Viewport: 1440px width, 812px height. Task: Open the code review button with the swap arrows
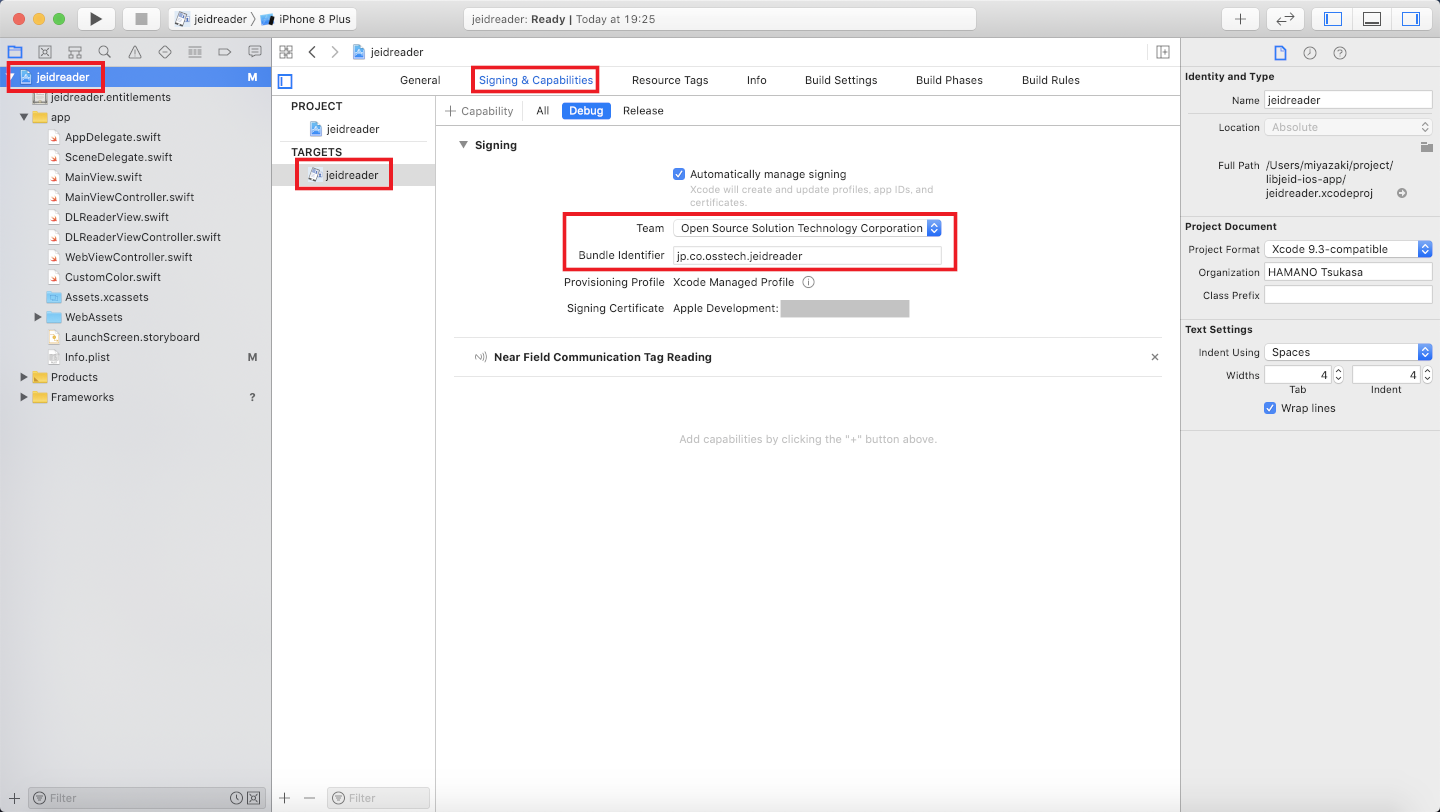click(1285, 19)
